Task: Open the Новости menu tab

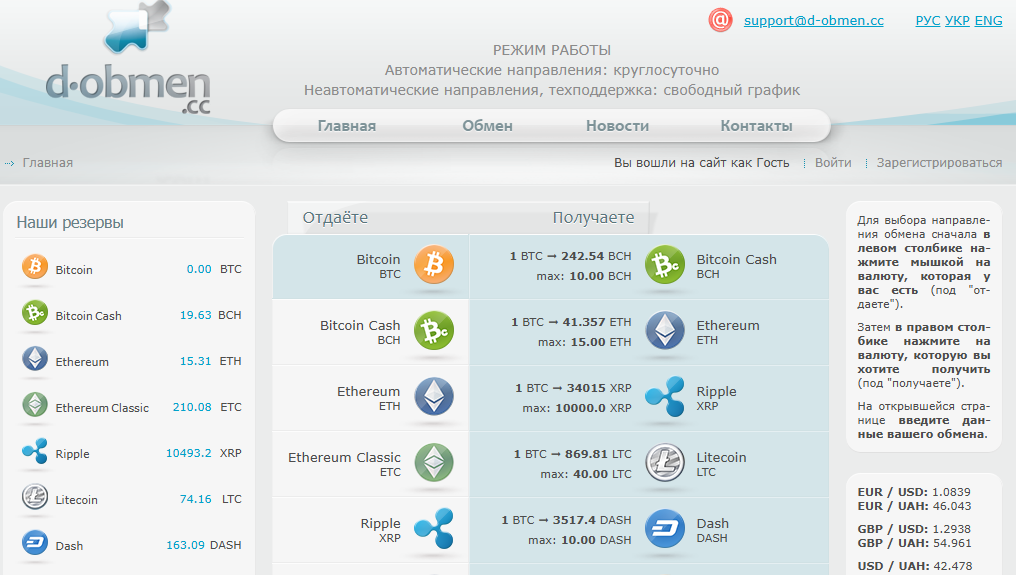Action: pyautogui.click(x=618, y=126)
